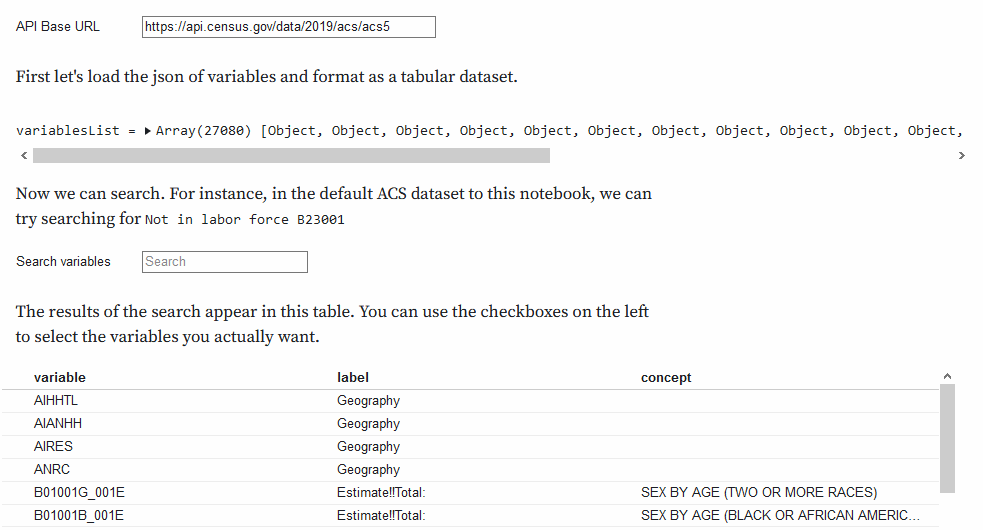This screenshot has height=530, width=983.
Task: Sort by the variable column header
Action: (x=60, y=378)
